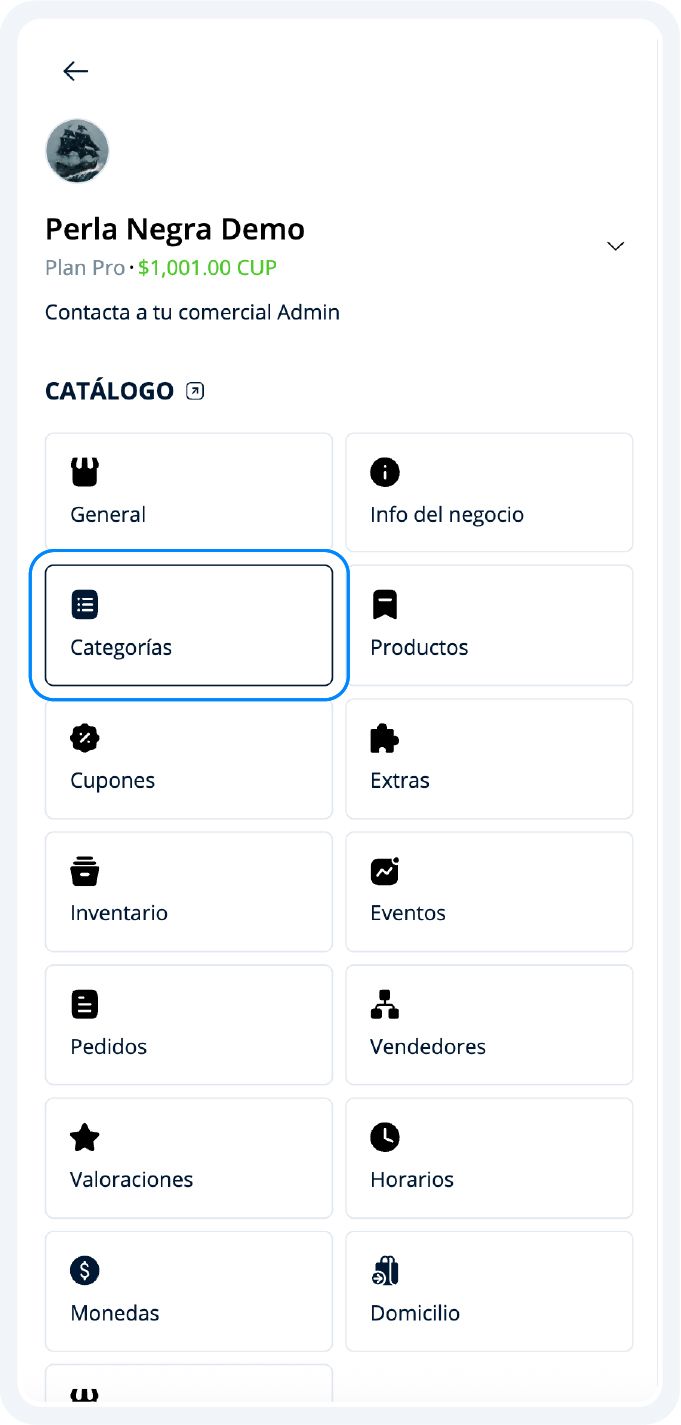
Task: Click the Extras puzzle piece icon
Action: (385, 738)
